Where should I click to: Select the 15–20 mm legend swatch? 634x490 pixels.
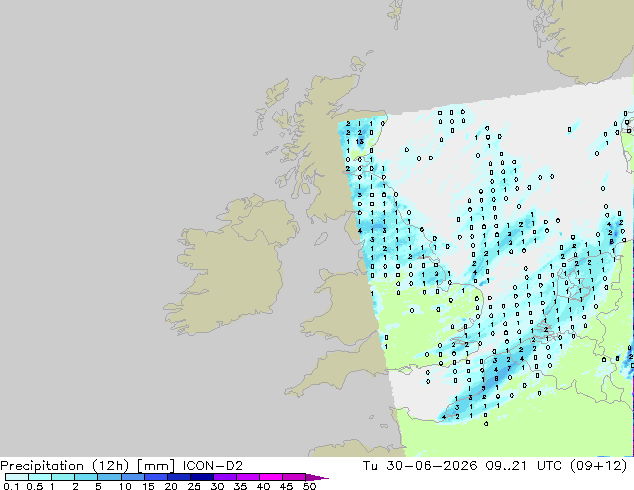pyautogui.click(x=155, y=477)
